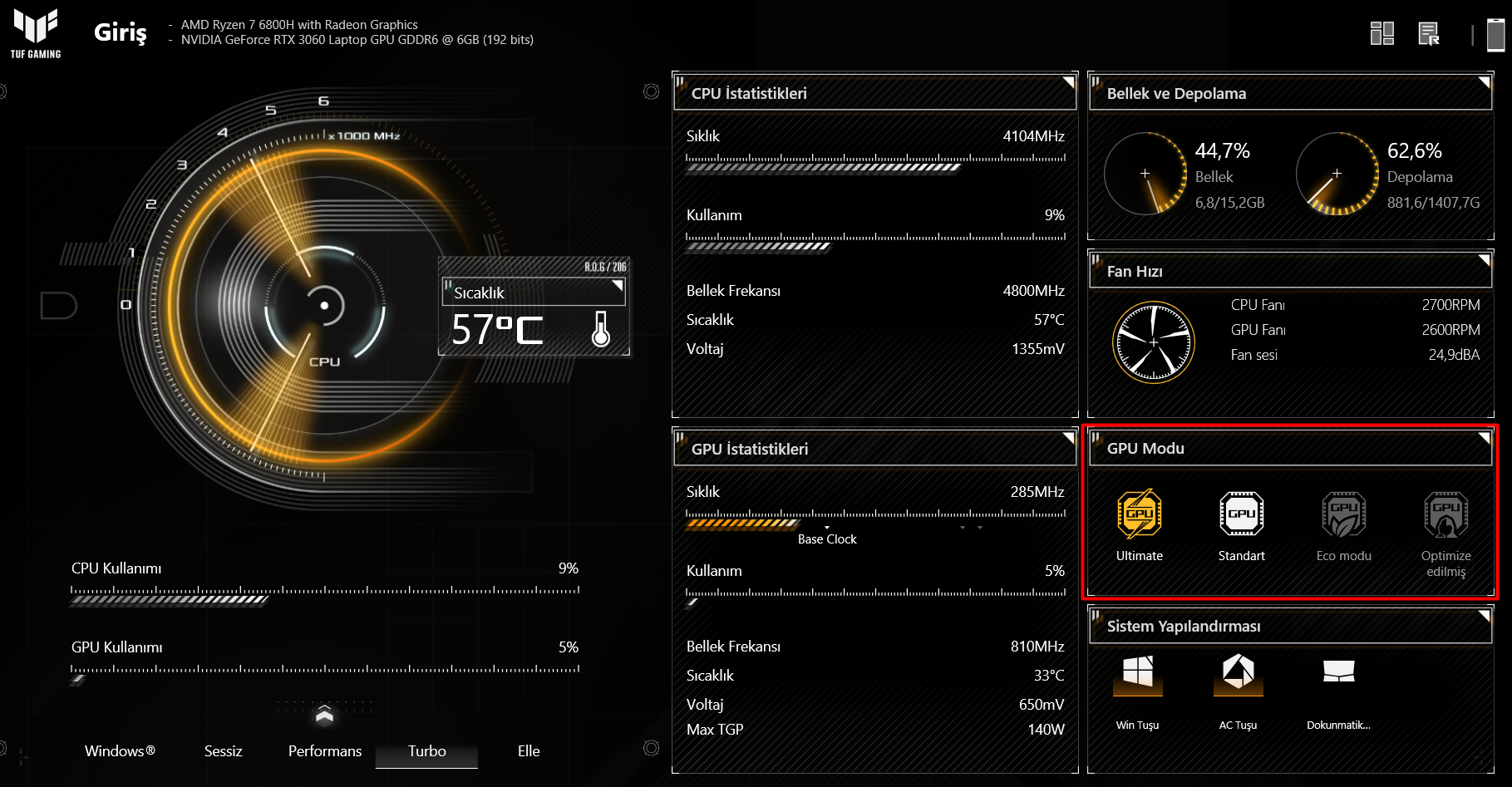Click the 2700RPM CPU Fanı value
Image resolution: width=1512 pixels, height=787 pixels.
click(x=1450, y=305)
